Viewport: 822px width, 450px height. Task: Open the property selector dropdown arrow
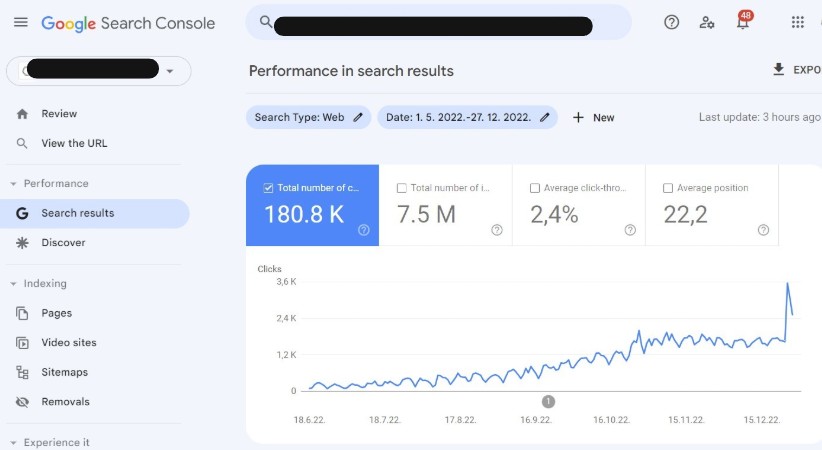[x=169, y=71]
